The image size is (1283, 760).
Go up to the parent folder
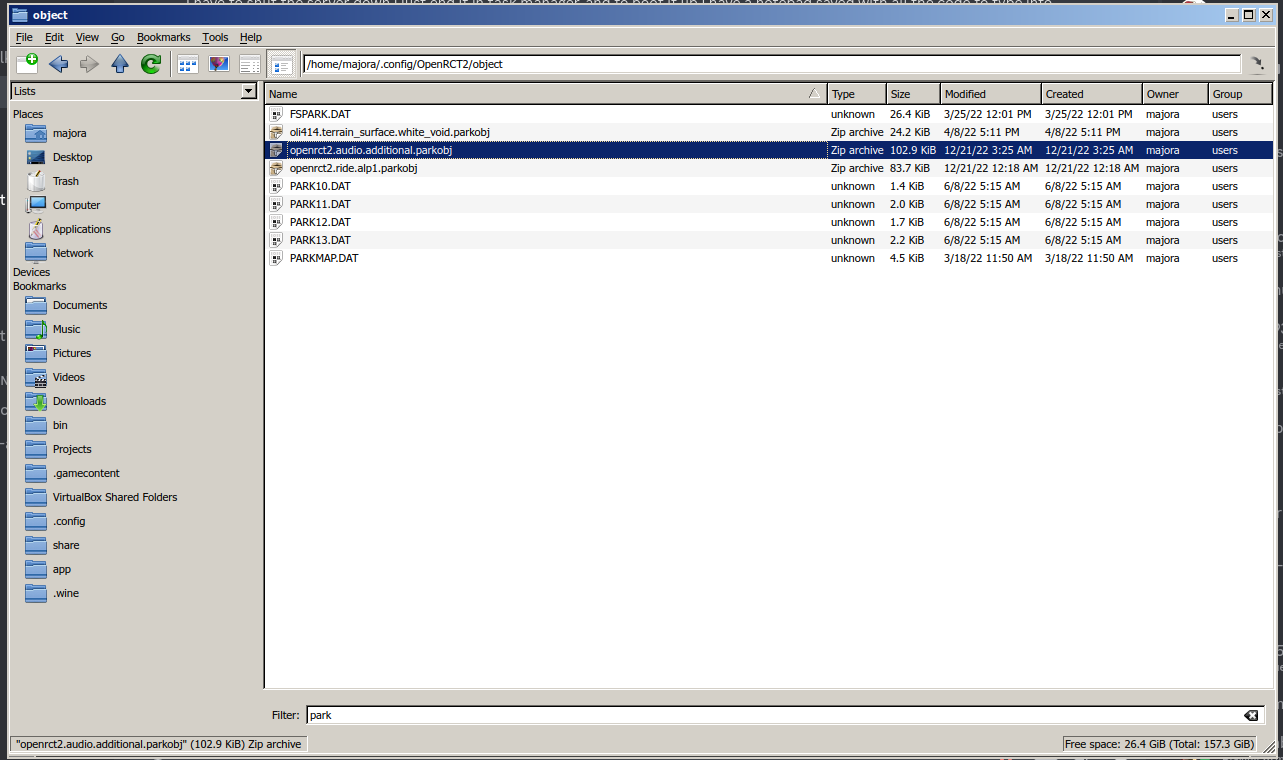tap(119, 63)
